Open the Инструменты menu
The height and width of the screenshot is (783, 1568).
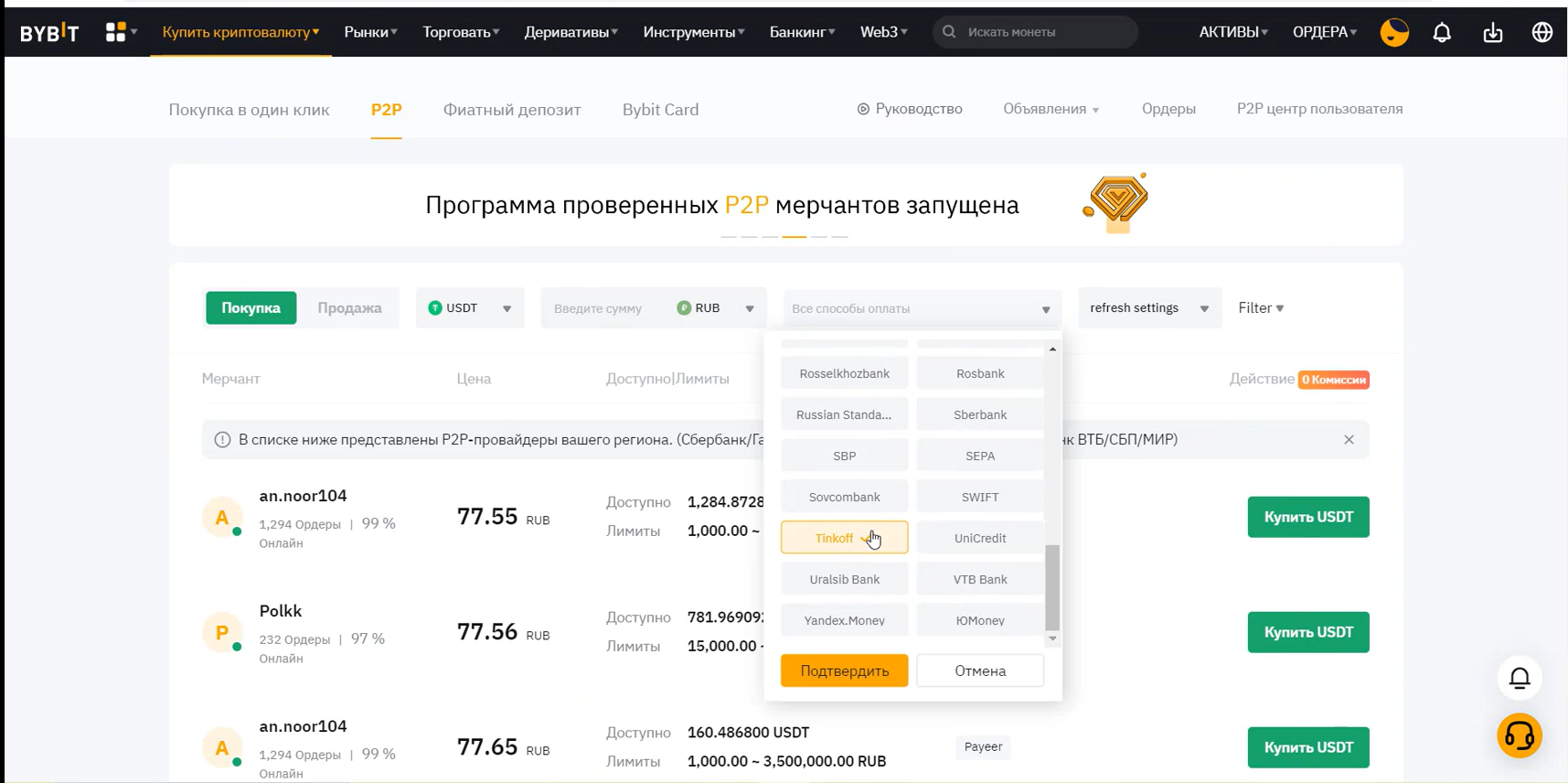[x=693, y=32]
